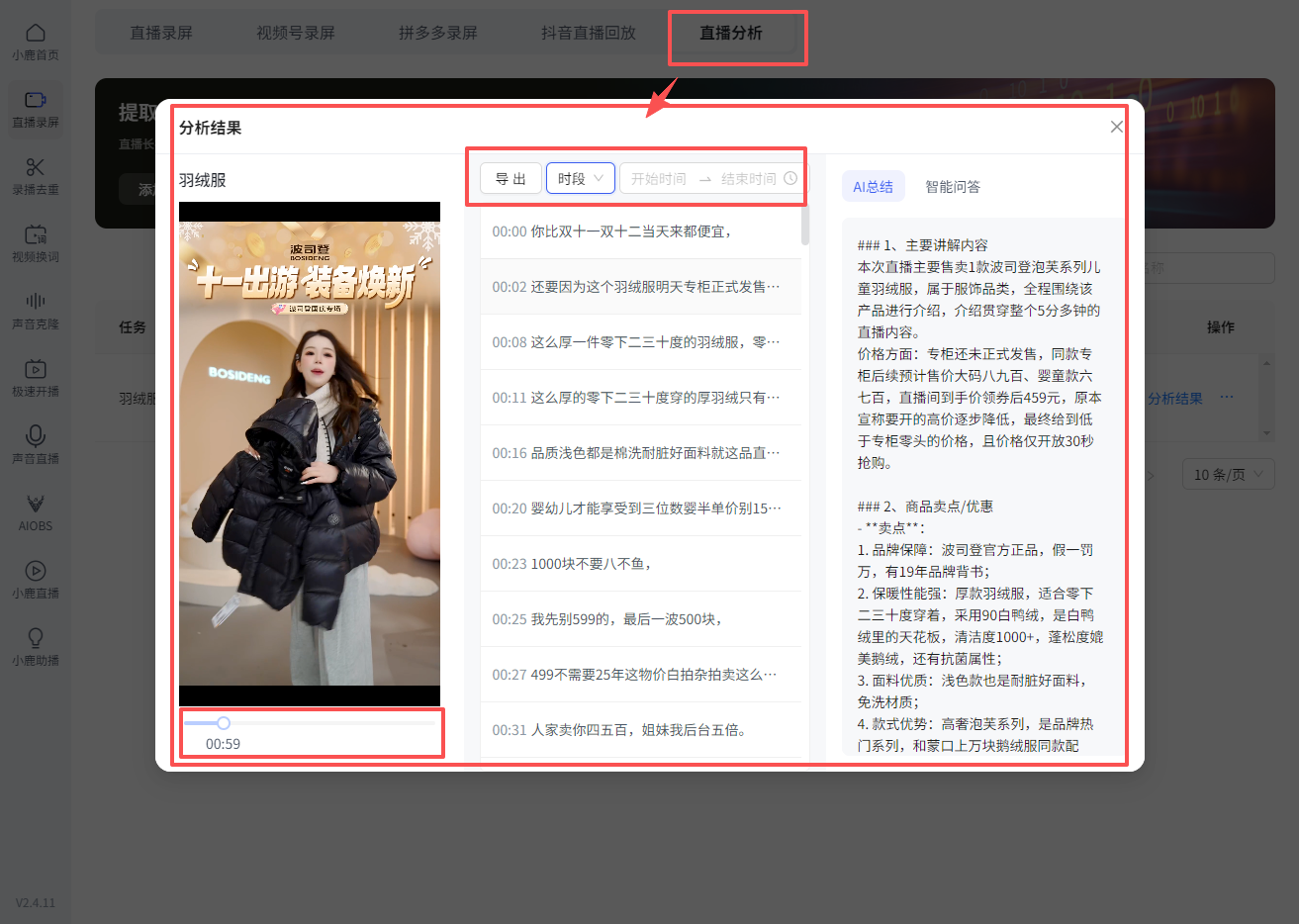1299x924 pixels.
Task: Switch to 智能问答 tab
Action: coord(953,186)
